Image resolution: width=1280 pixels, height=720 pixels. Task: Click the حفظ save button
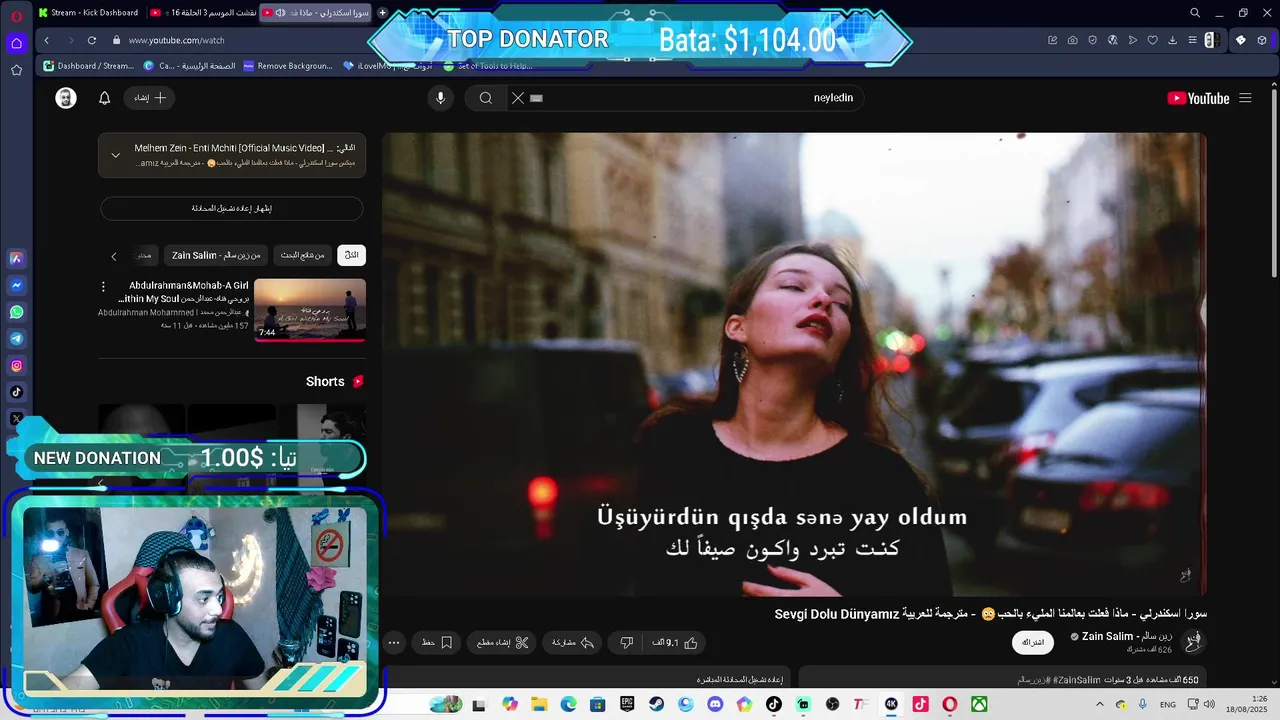(437, 643)
